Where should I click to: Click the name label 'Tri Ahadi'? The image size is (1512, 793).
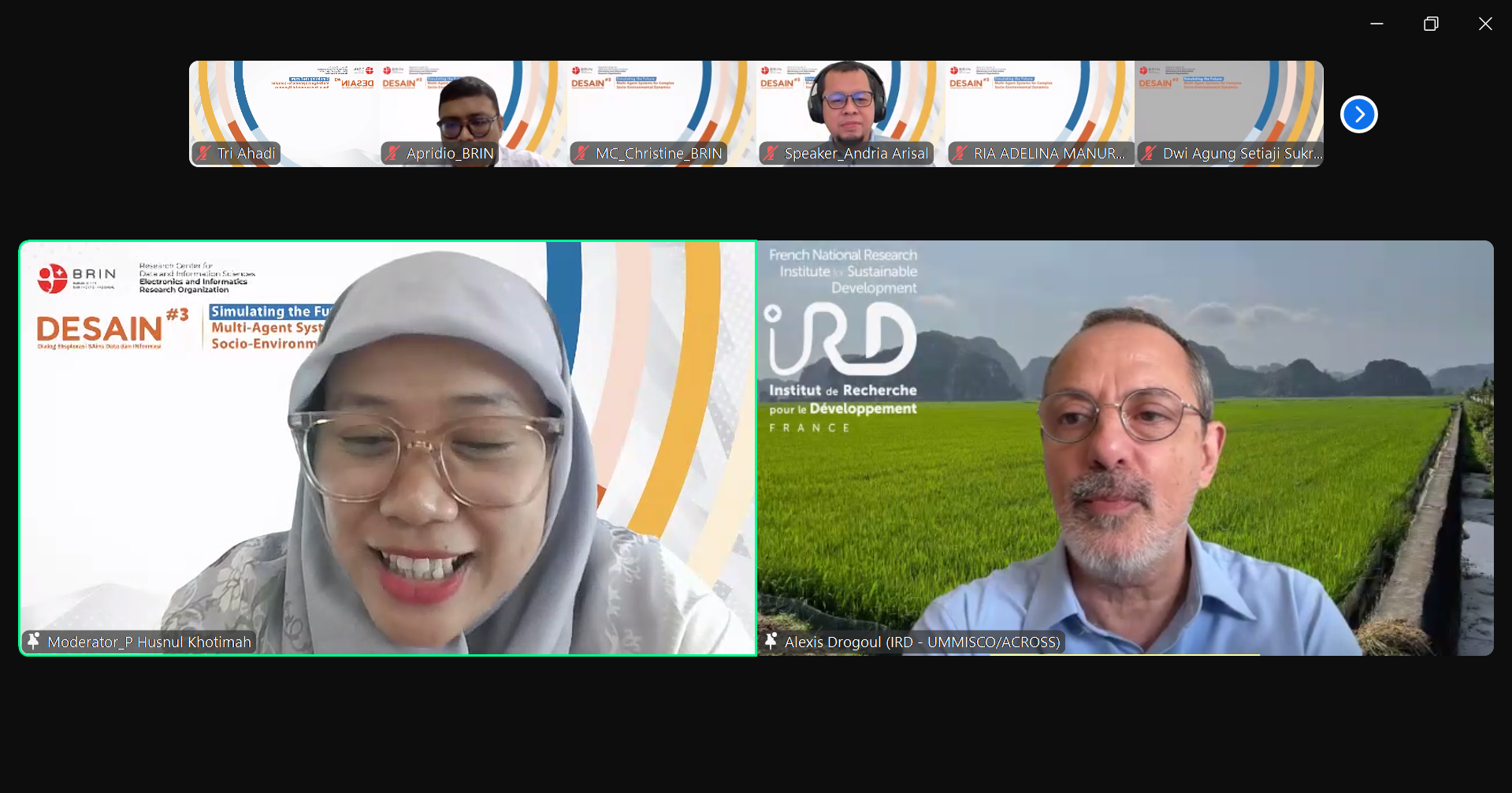[x=247, y=154]
